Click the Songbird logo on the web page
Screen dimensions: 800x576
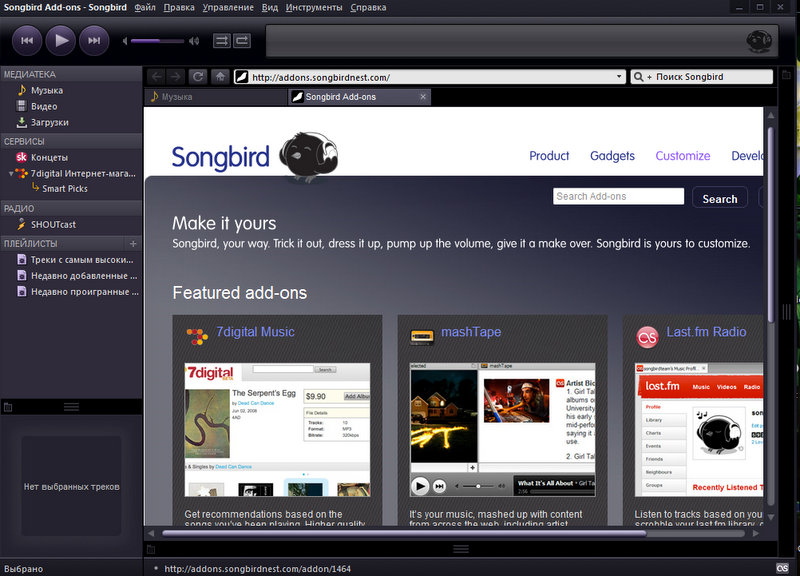(x=255, y=156)
